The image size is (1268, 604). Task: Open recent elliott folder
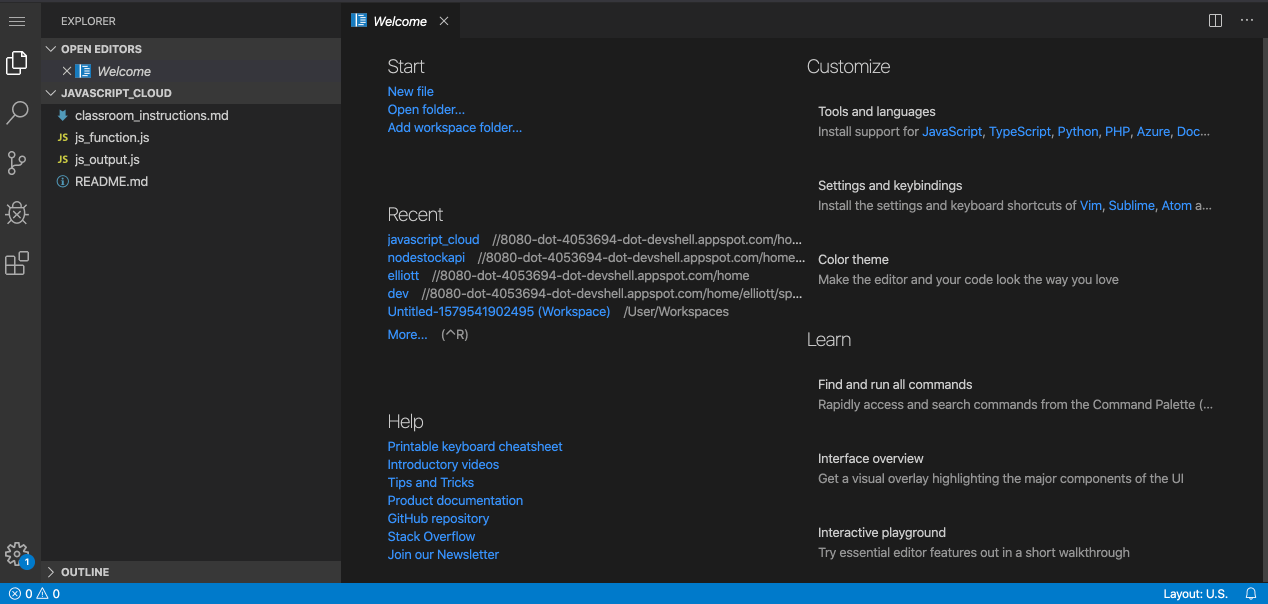pos(403,275)
